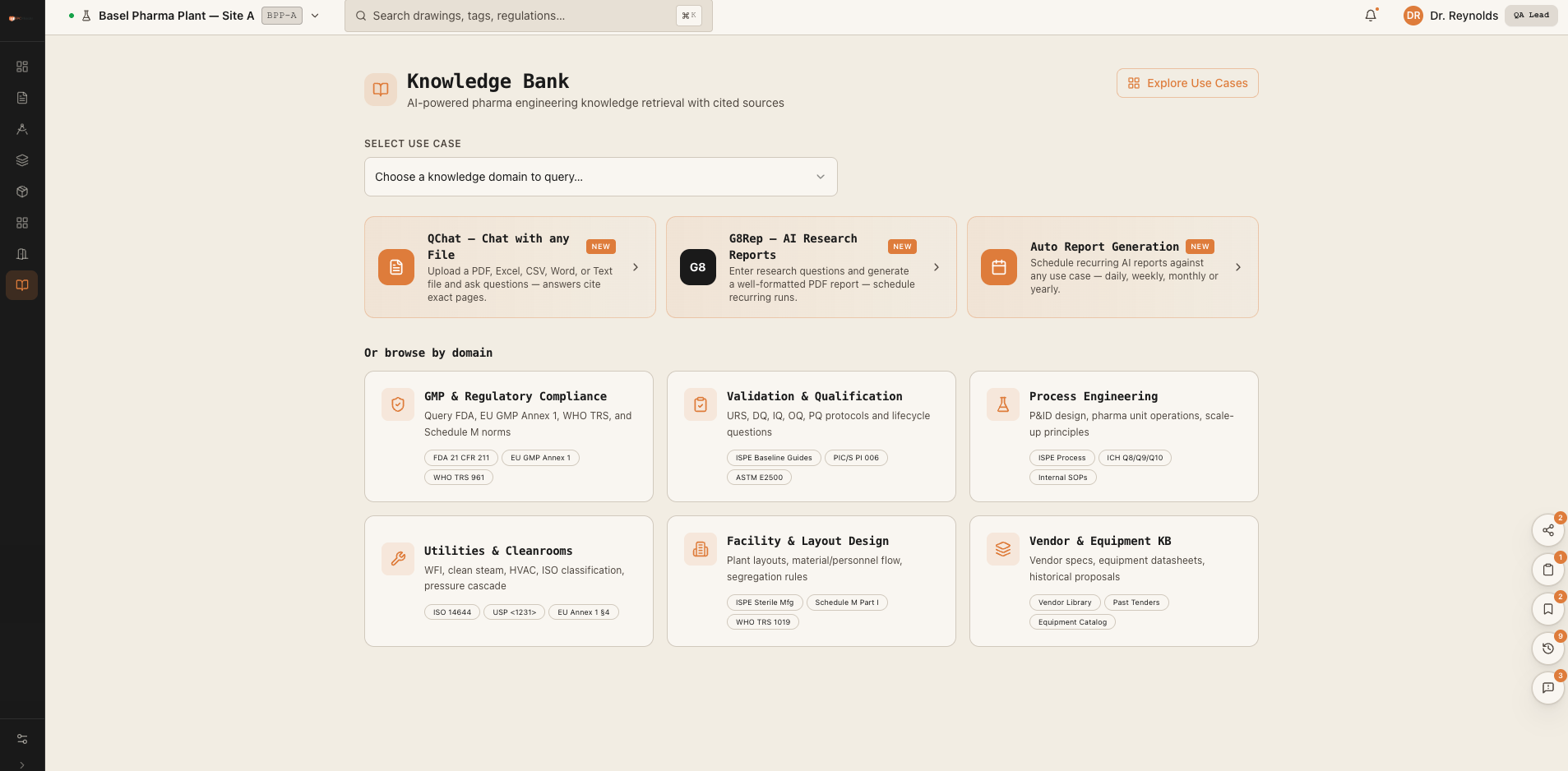Viewport: 1568px width, 771px height.
Task: Open the Process Engineering domain card
Action: click(x=1114, y=436)
